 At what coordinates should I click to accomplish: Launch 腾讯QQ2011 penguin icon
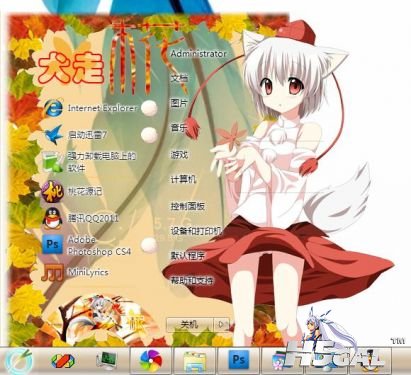point(53,218)
